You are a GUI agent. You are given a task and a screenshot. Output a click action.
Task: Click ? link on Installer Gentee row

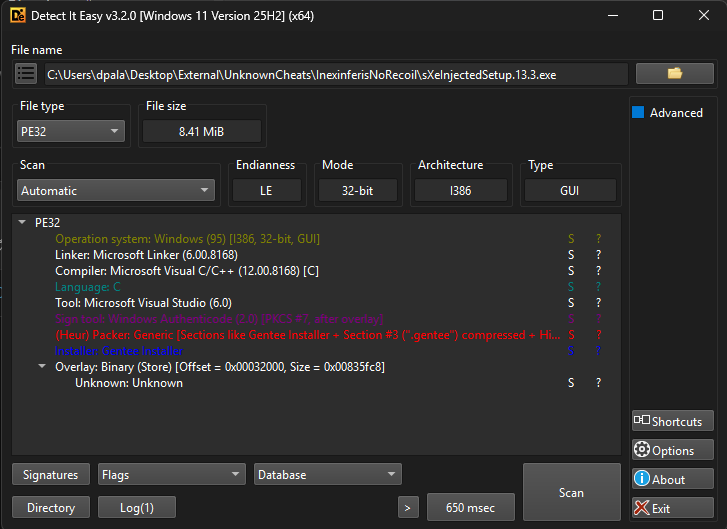point(599,351)
